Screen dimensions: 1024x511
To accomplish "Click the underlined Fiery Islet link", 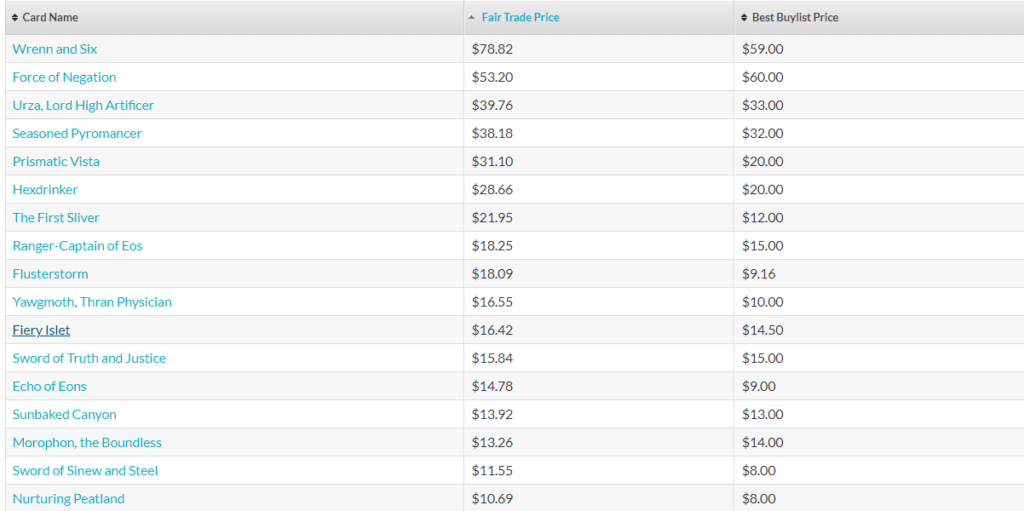I will (41, 330).
